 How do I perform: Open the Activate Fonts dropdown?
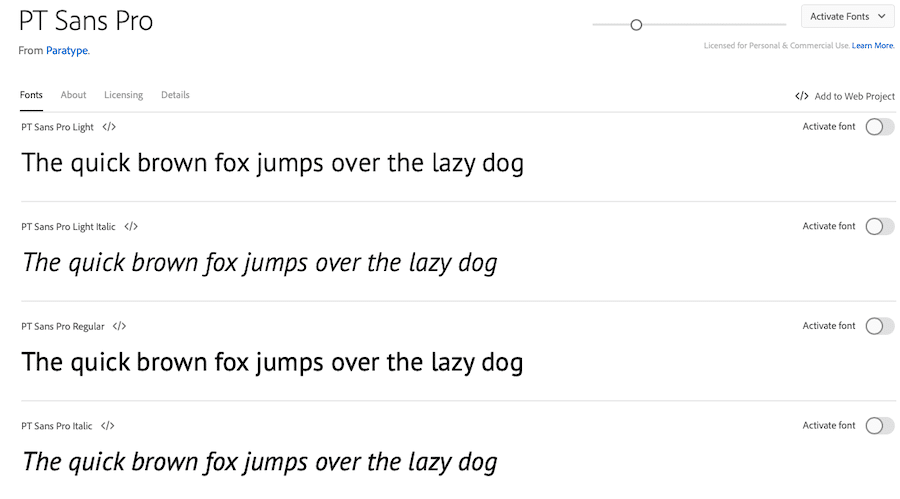point(847,16)
